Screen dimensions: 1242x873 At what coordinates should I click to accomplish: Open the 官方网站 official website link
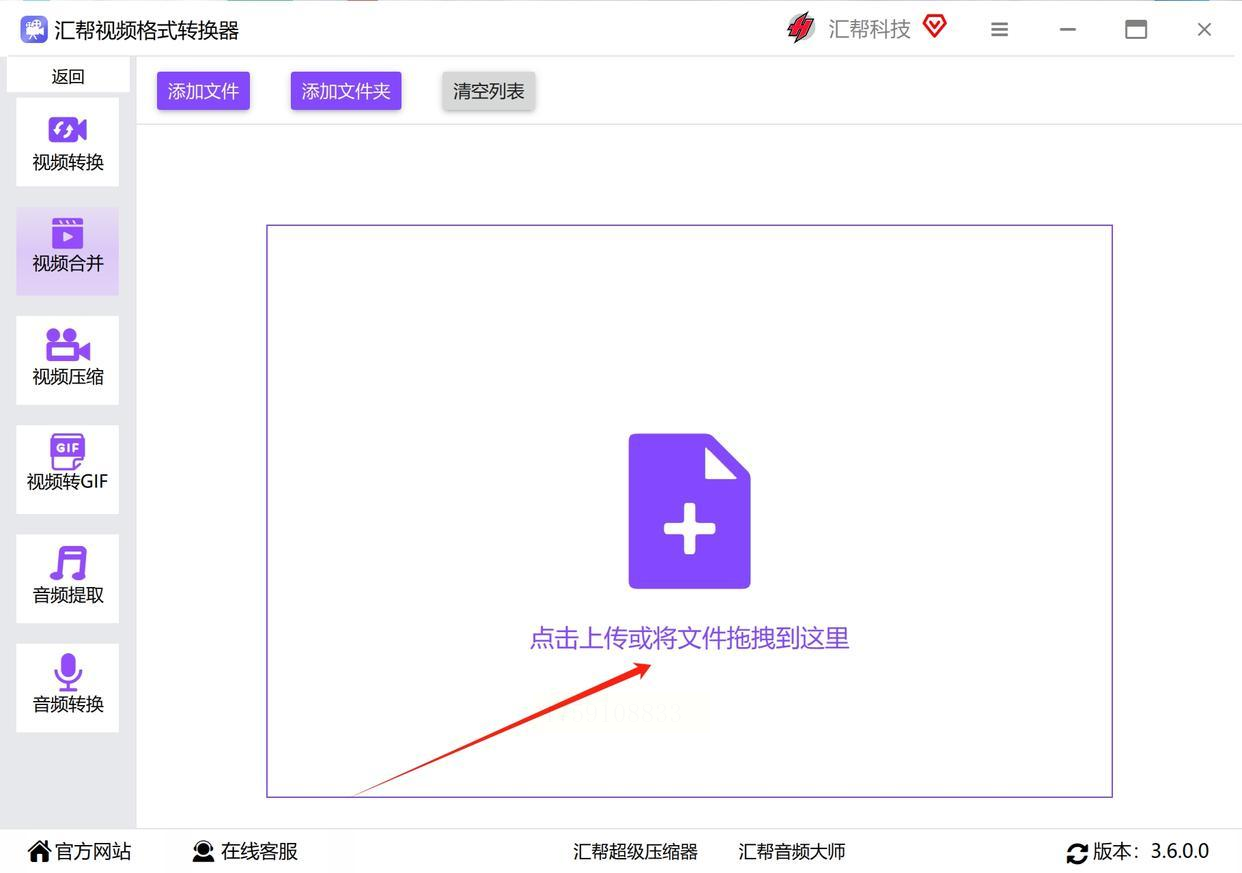click(80, 851)
